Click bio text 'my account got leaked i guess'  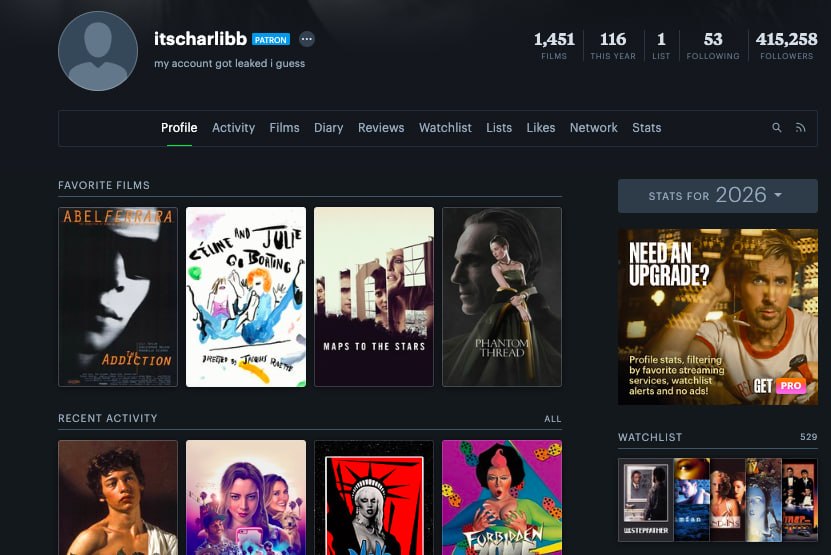[x=229, y=64]
